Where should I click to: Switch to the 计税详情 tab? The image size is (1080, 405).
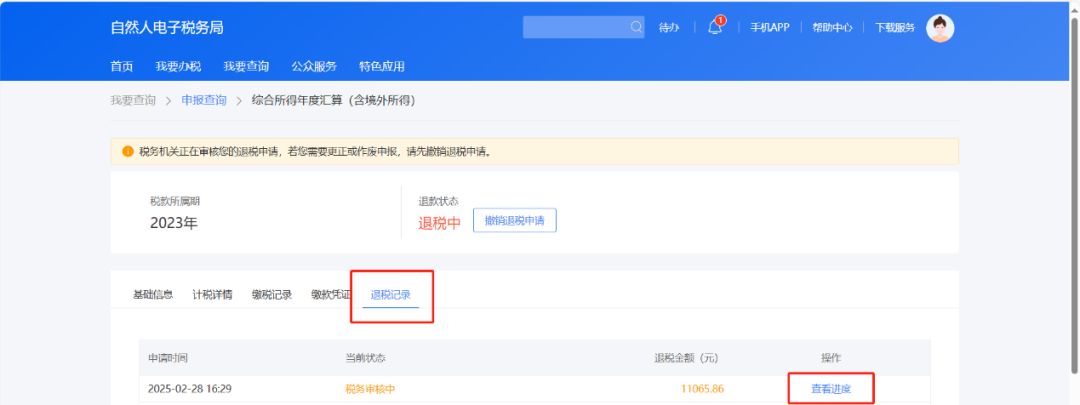212,295
